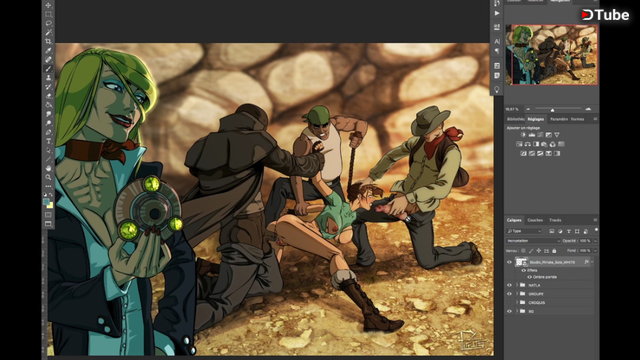This screenshot has height=360, width=640.
Task: Select the Hand tool
Action: point(49,168)
